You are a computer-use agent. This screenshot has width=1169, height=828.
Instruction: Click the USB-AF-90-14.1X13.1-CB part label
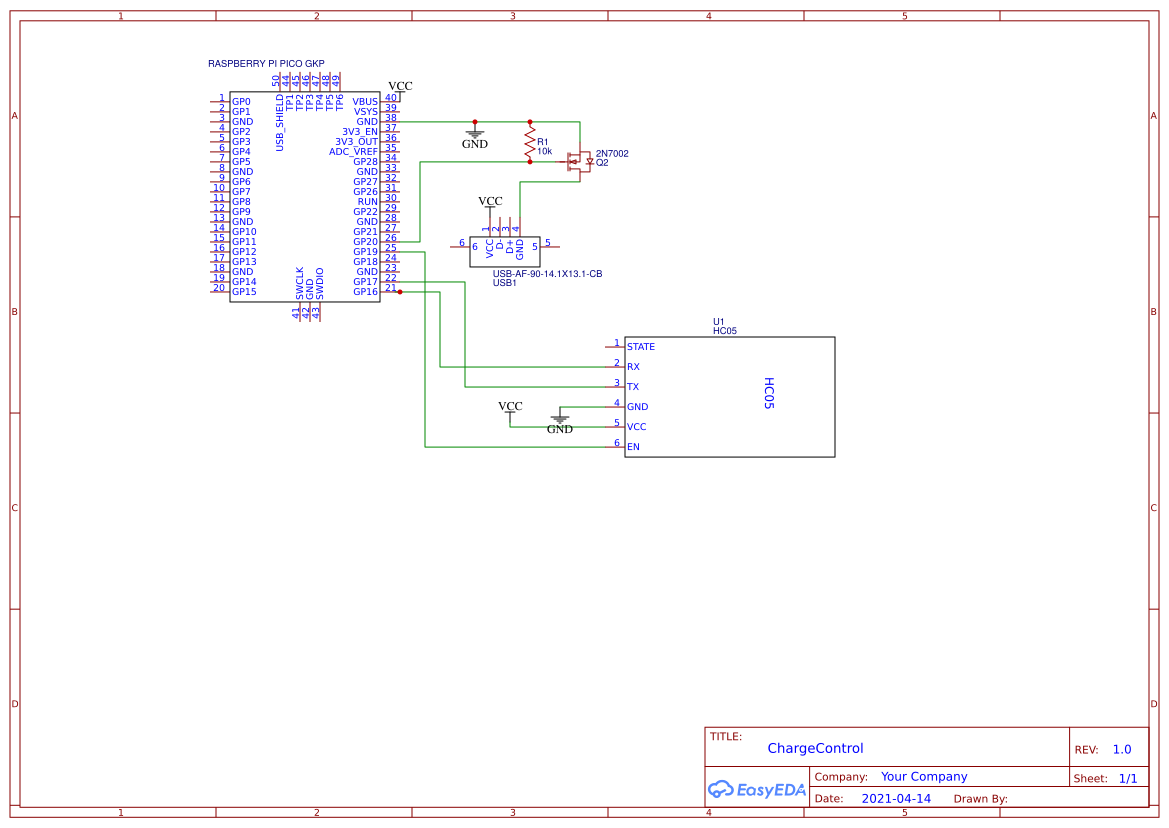[x=547, y=274]
